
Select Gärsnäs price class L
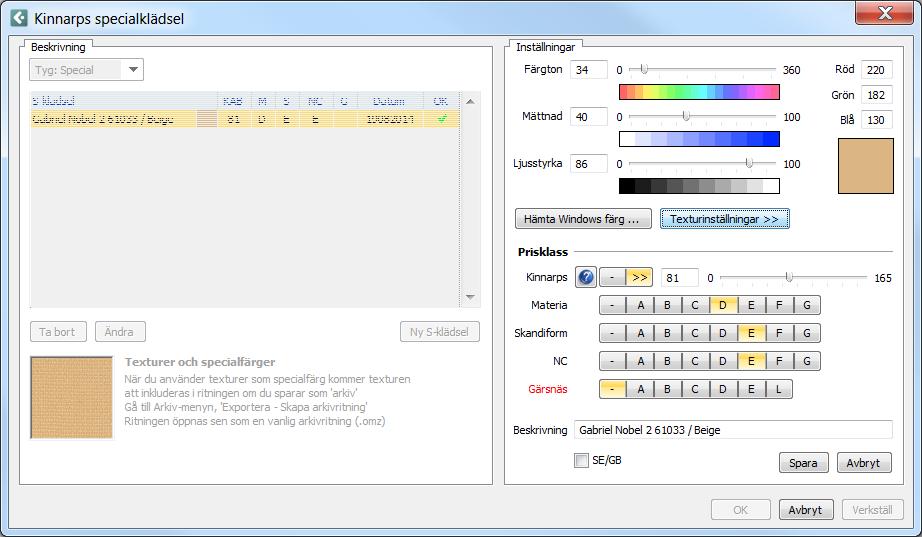[779, 389]
